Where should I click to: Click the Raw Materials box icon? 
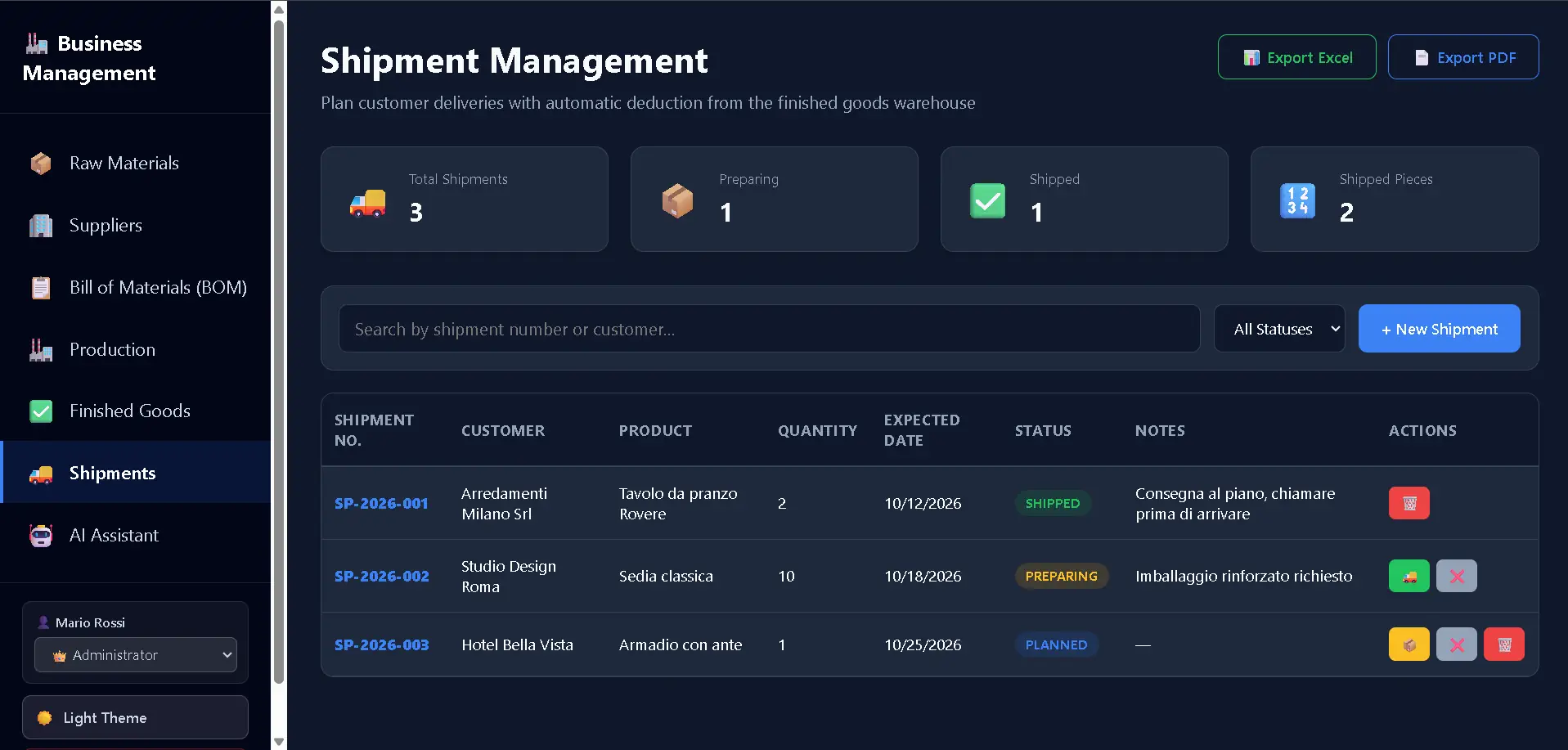pyautogui.click(x=41, y=164)
